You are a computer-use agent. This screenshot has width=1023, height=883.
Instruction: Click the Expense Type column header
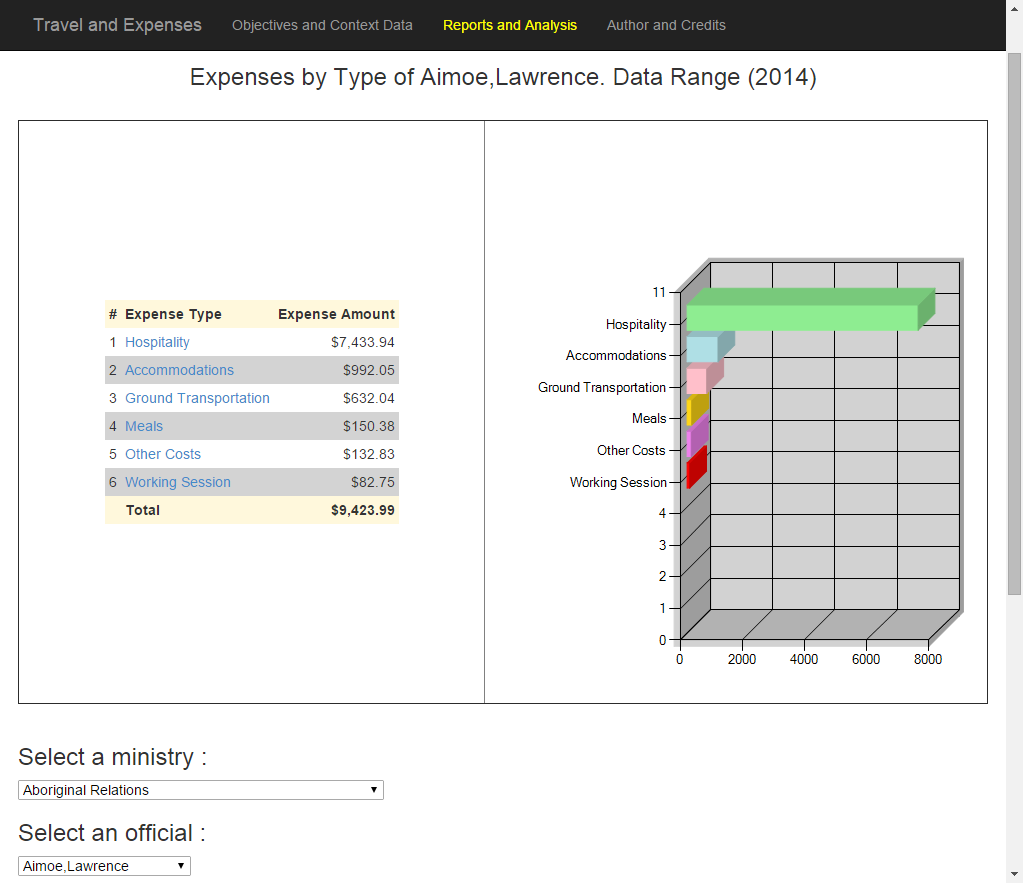point(174,314)
